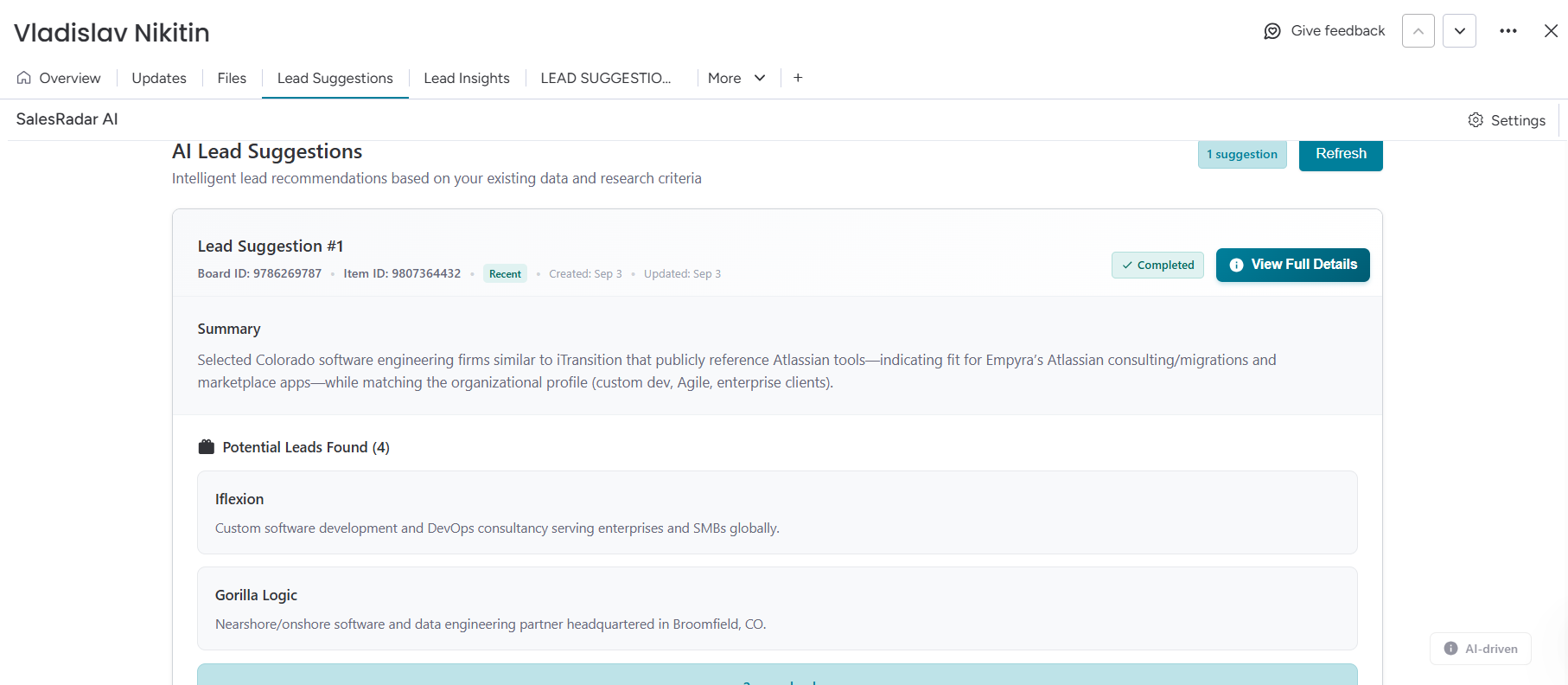The height and width of the screenshot is (685, 1568).
Task: Click the Created: Sep 3 text
Action: click(x=585, y=274)
